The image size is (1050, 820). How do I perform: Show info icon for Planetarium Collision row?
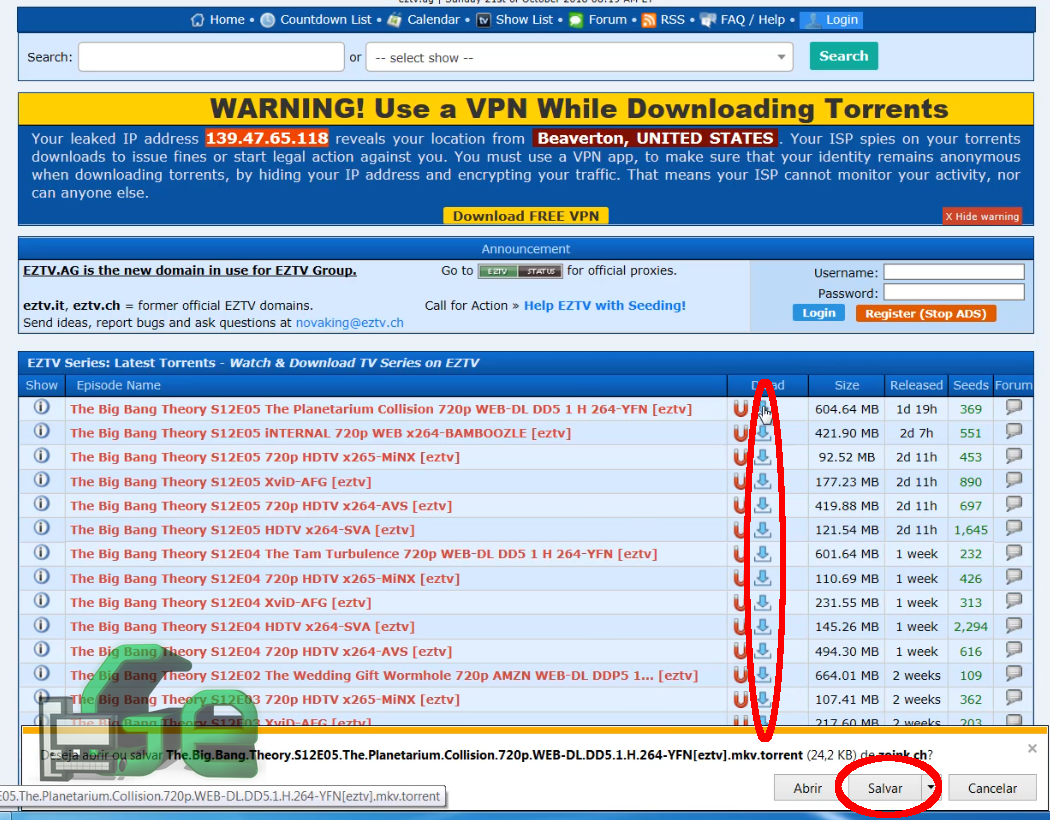click(42, 407)
